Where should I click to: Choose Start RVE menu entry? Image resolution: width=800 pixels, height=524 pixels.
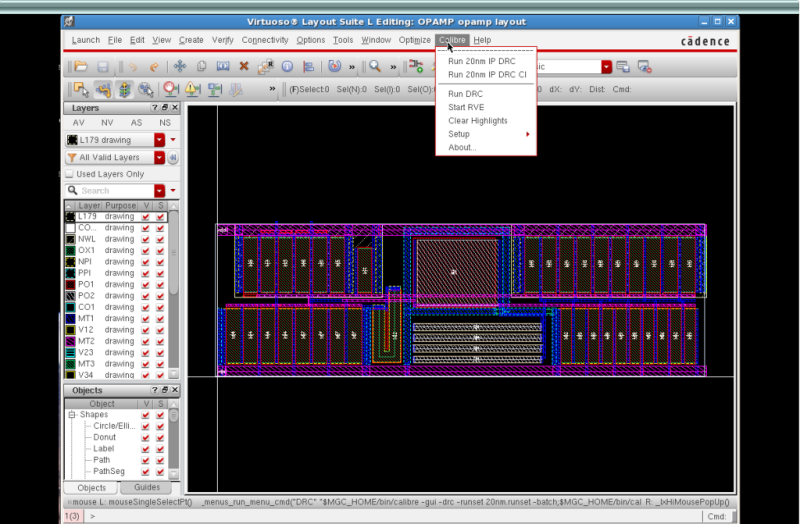[x=467, y=107]
